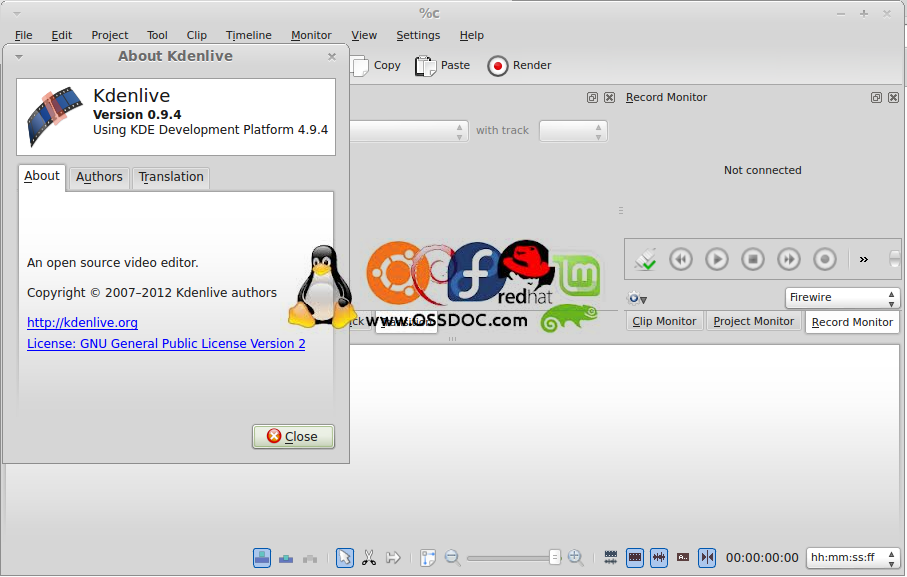Open the Clip menu
This screenshot has width=907, height=577.
[x=197, y=35]
